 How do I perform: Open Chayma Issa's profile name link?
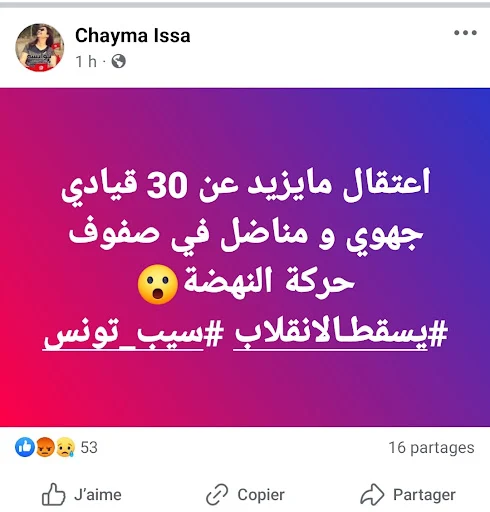pos(133,35)
